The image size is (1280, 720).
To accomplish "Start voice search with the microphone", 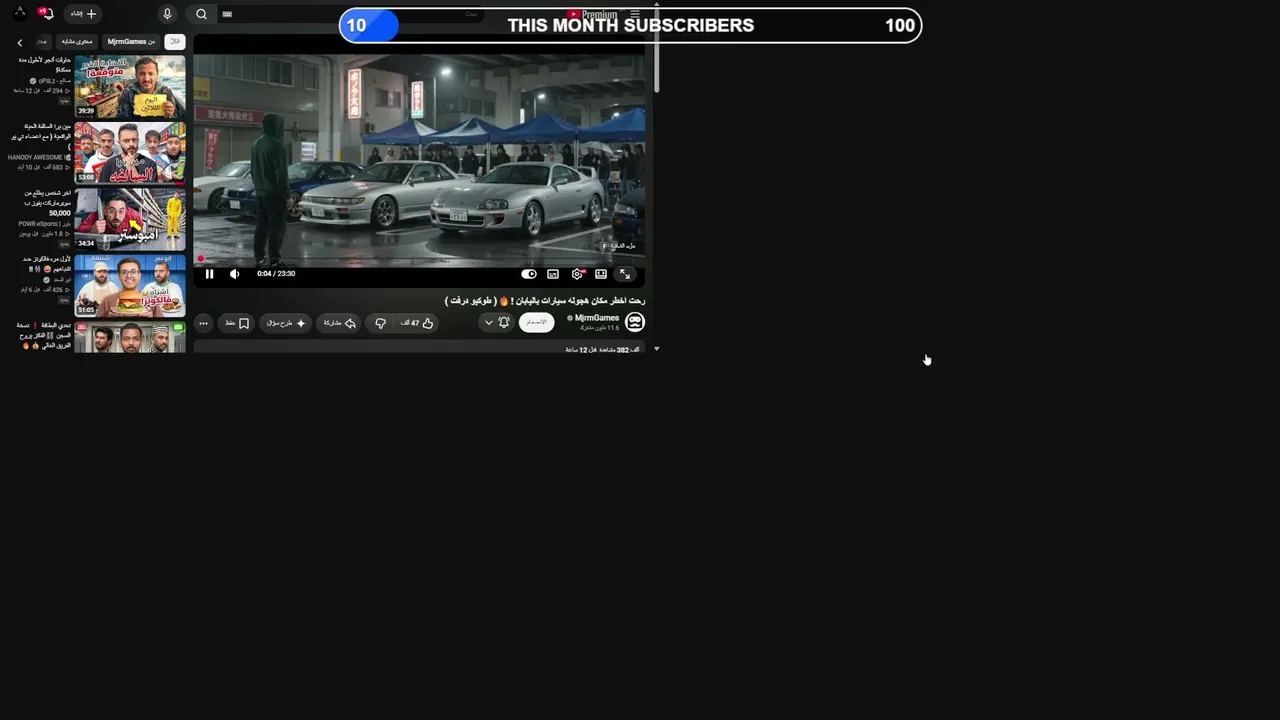I will tap(167, 14).
